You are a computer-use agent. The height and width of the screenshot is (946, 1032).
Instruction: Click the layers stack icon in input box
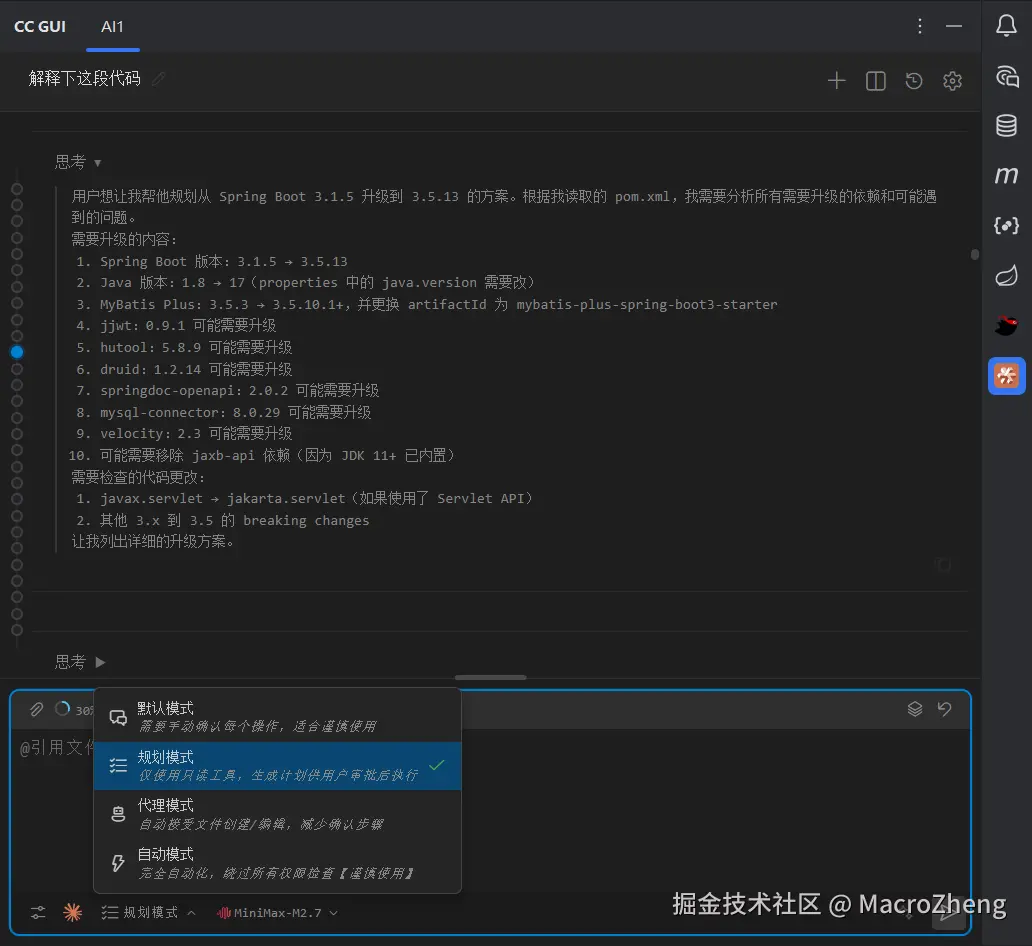(x=915, y=709)
